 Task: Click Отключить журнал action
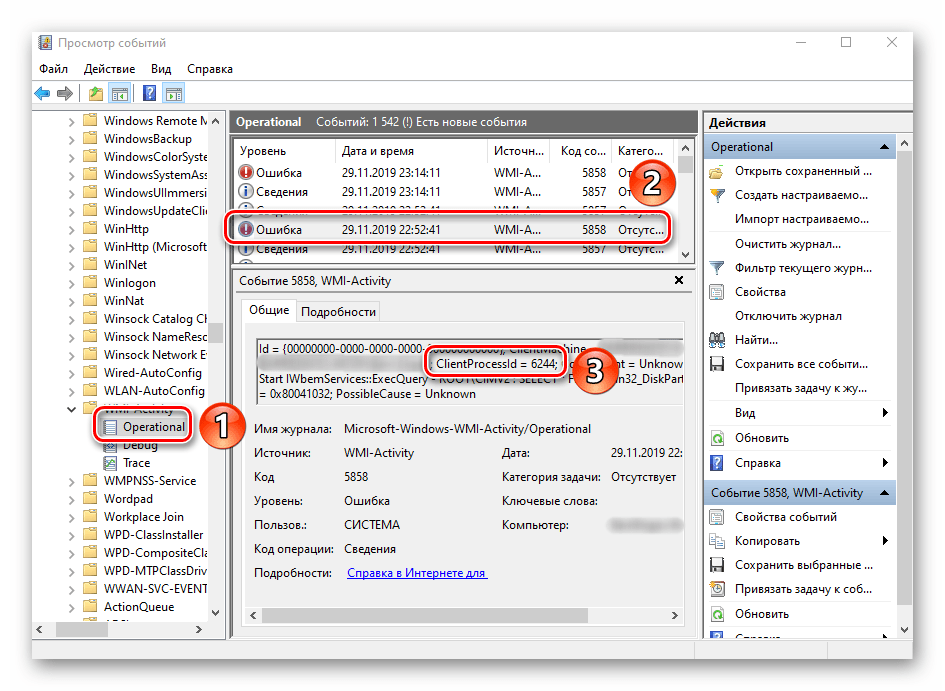[x=788, y=316]
